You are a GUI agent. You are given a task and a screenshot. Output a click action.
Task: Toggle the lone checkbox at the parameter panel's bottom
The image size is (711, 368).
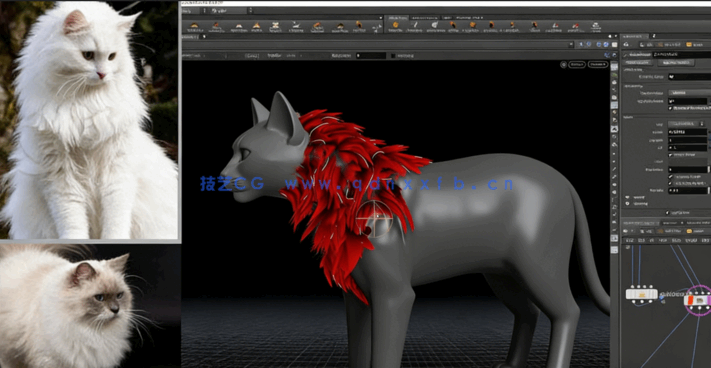[667, 213]
